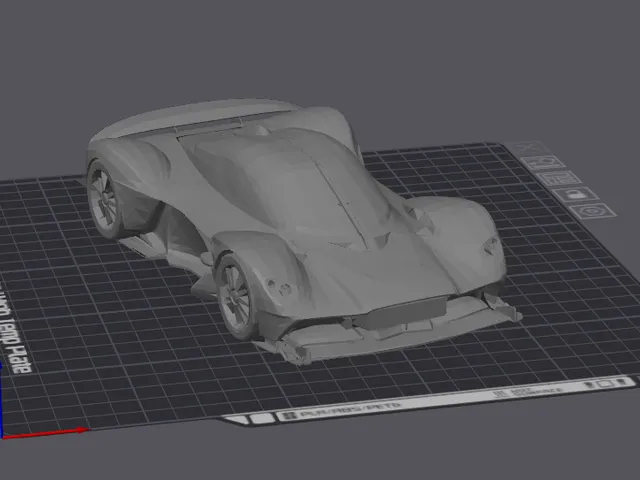Click the plate's remove (X) icon
The width and height of the screenshot is (640, 480).
tap(527, 147)
